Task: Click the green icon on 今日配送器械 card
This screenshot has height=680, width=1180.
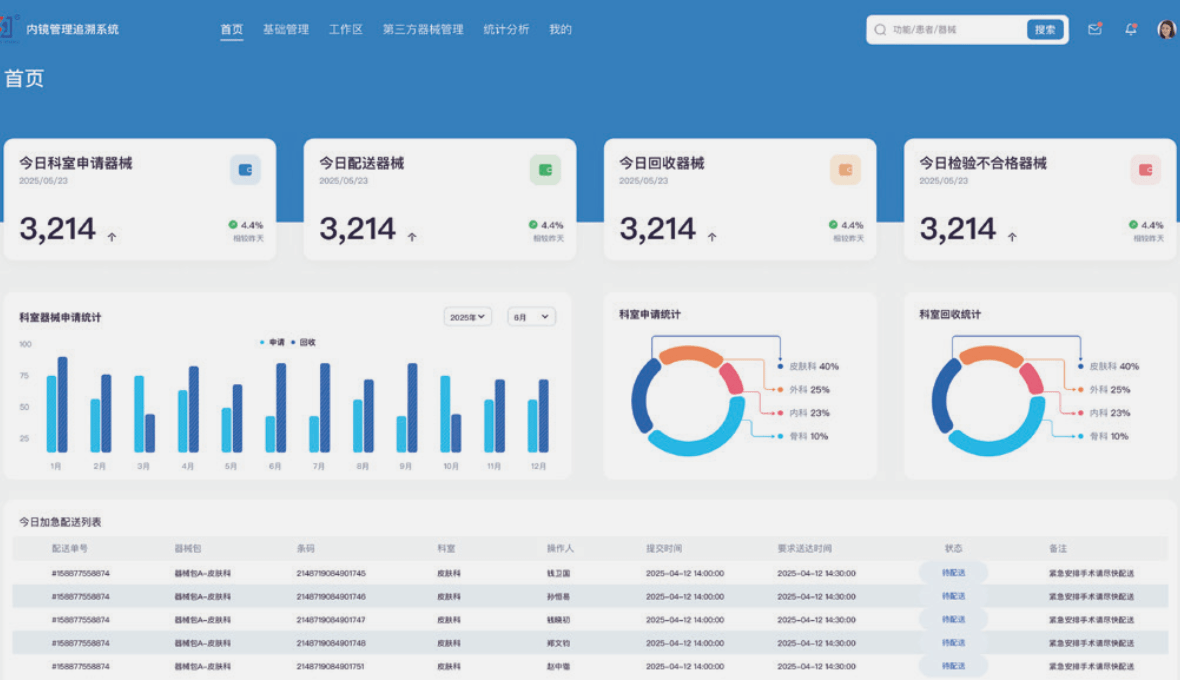Action: coord(545,168)
